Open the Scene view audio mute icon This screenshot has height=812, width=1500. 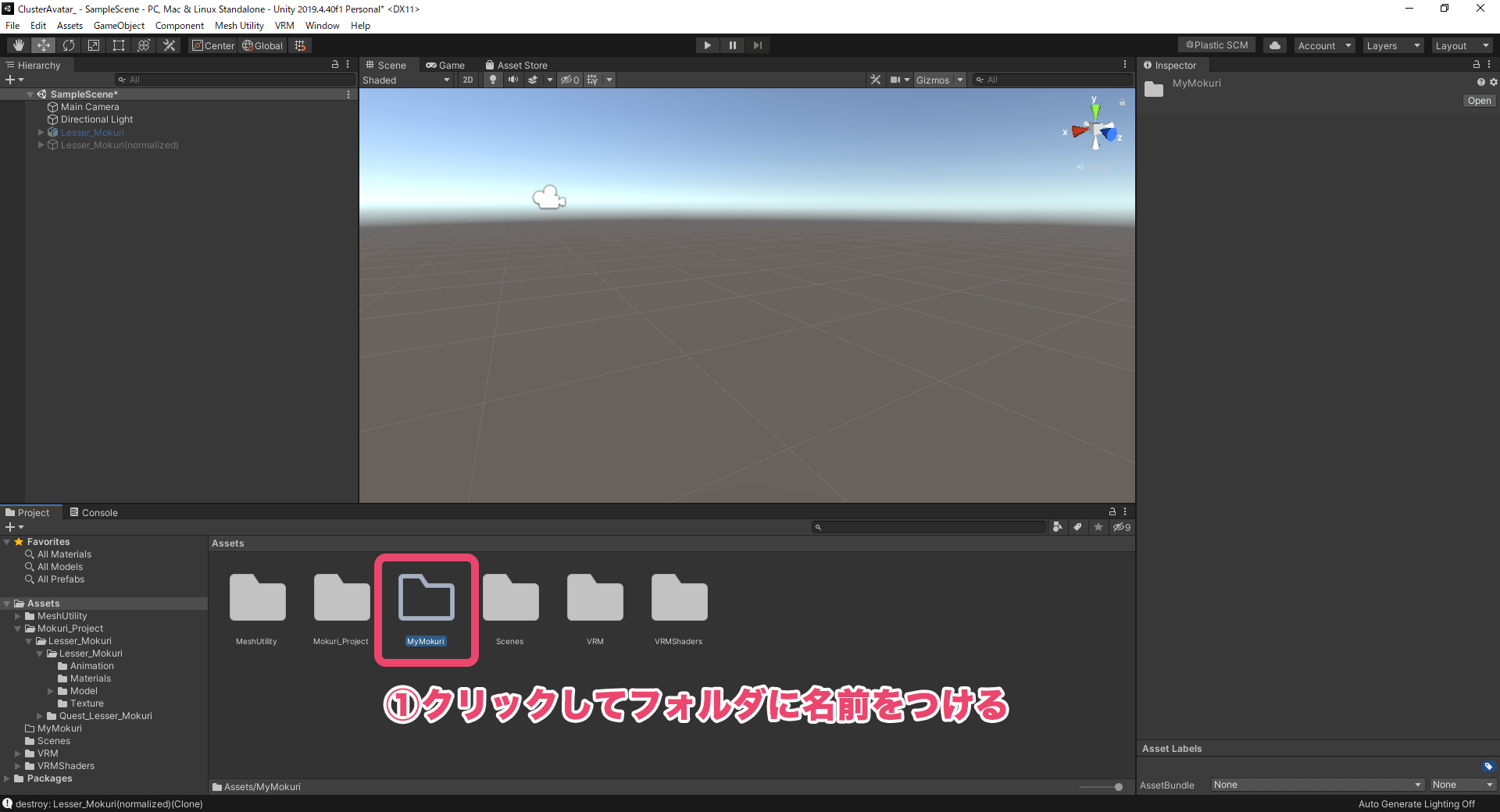tap(513, 80)
